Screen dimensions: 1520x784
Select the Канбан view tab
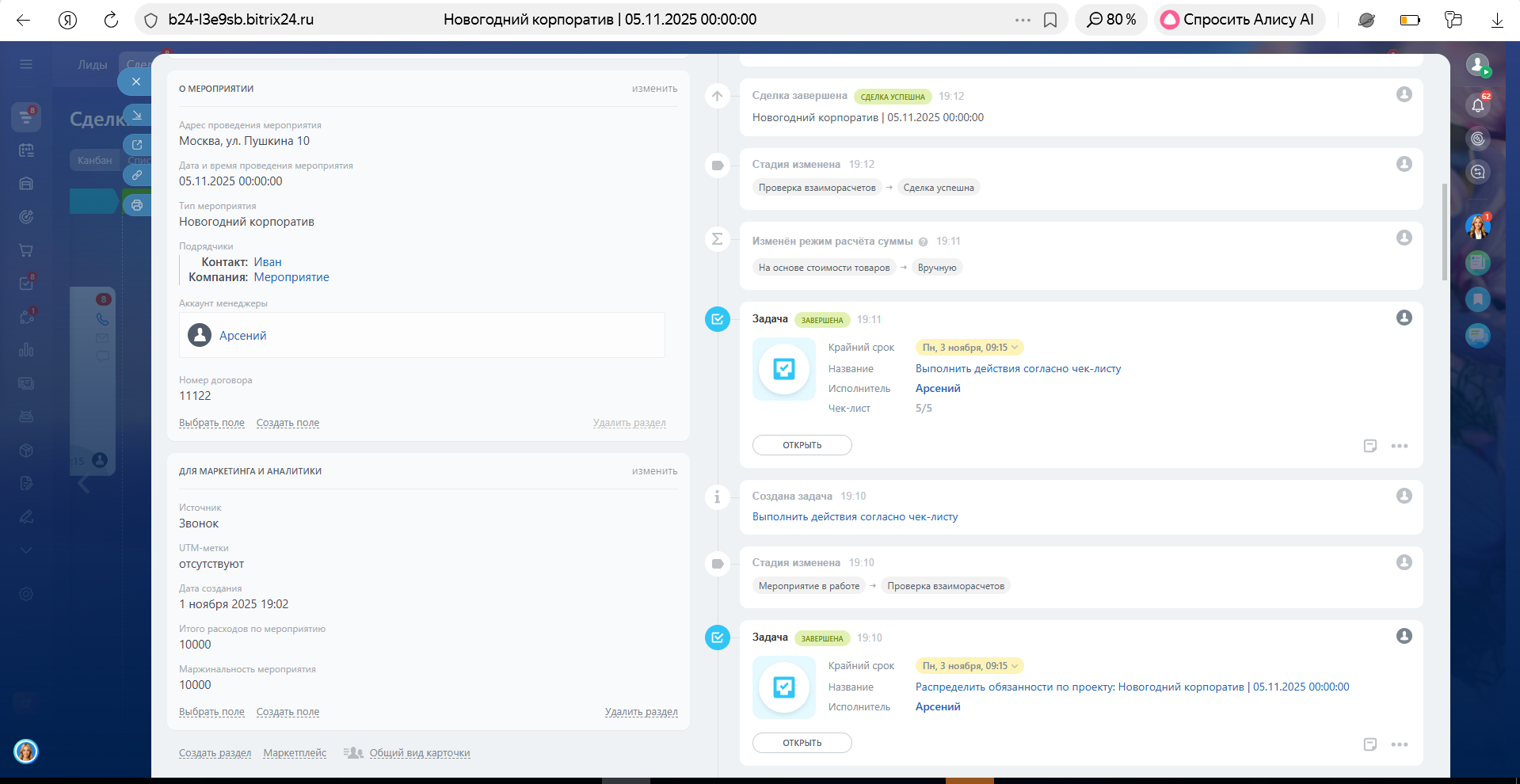click(94, 160)
